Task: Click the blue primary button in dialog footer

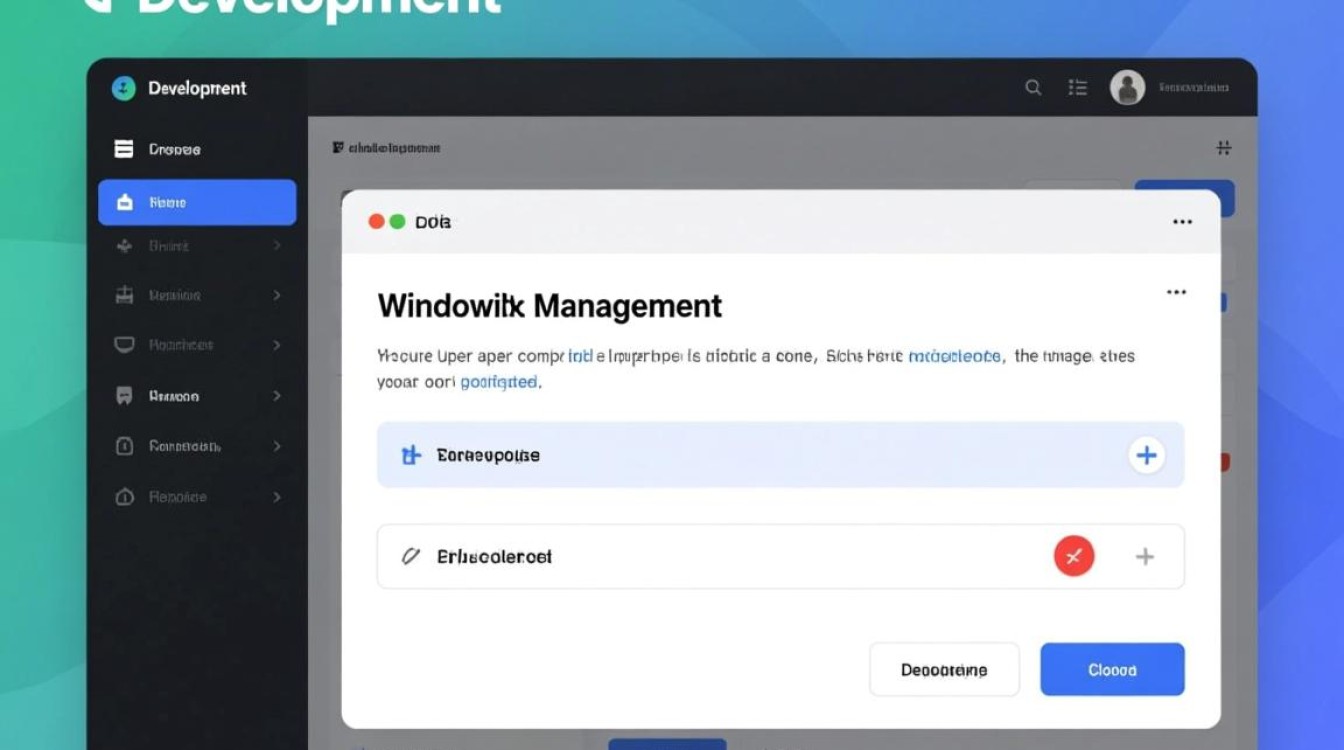Action: [x=1112, y=670]
